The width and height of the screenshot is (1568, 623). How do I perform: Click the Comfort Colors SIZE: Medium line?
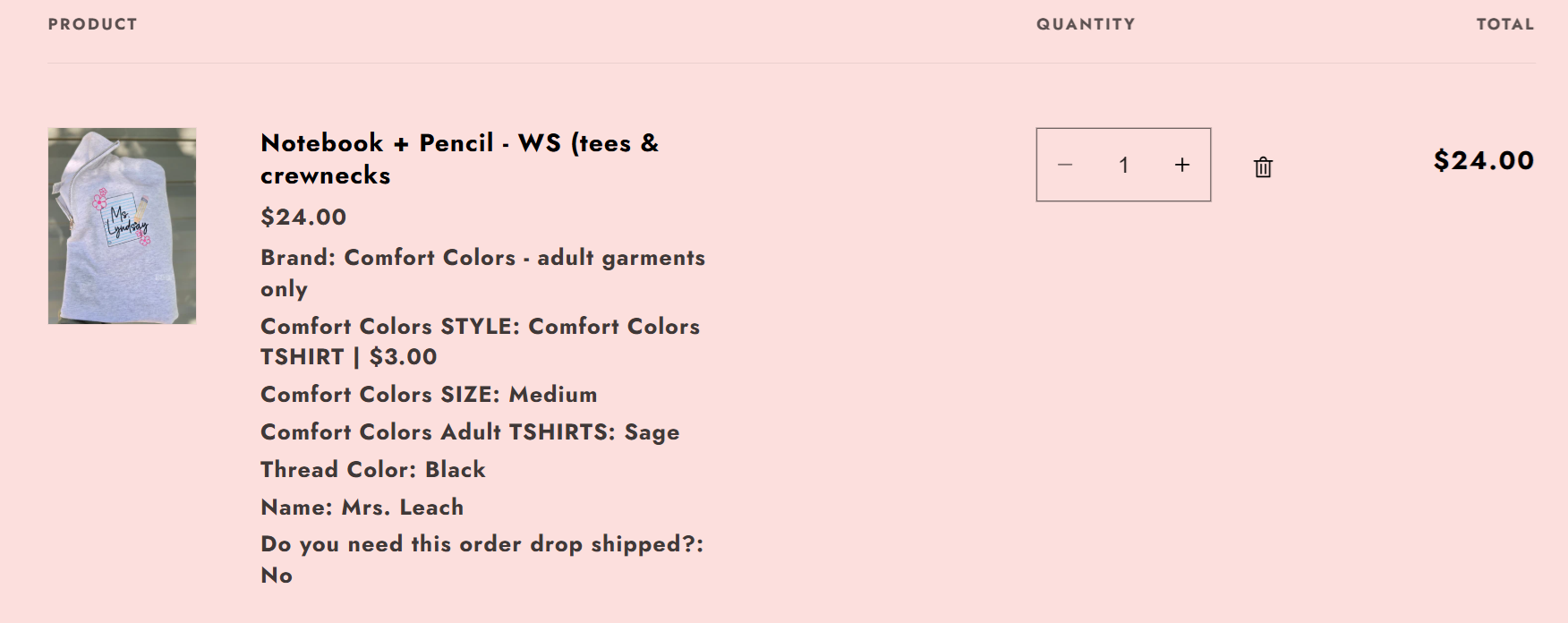tap(429, 394)
